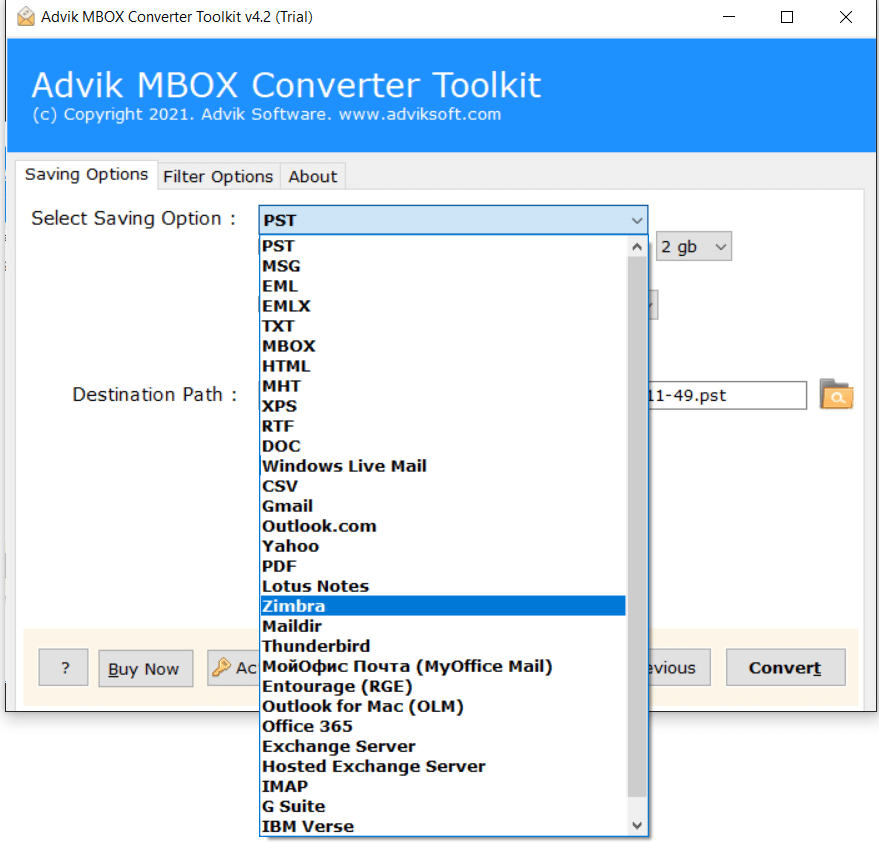The height and width of the screenshot is (843, 879).
Task: Click the dropdown list scrollbar thumb
Action: click(x=637, y=527)
